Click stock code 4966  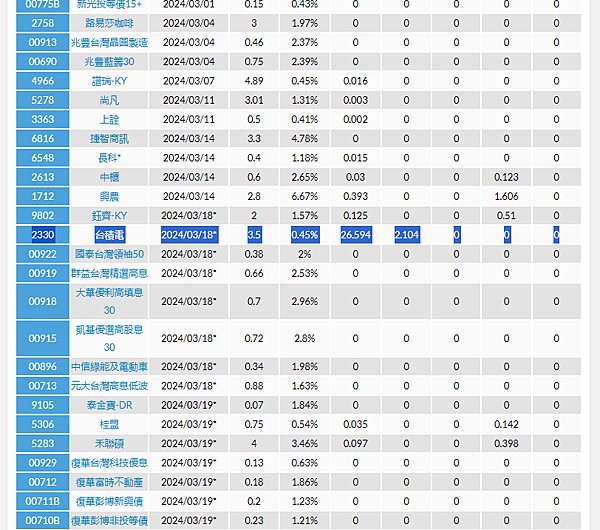(x=42, y=81)
